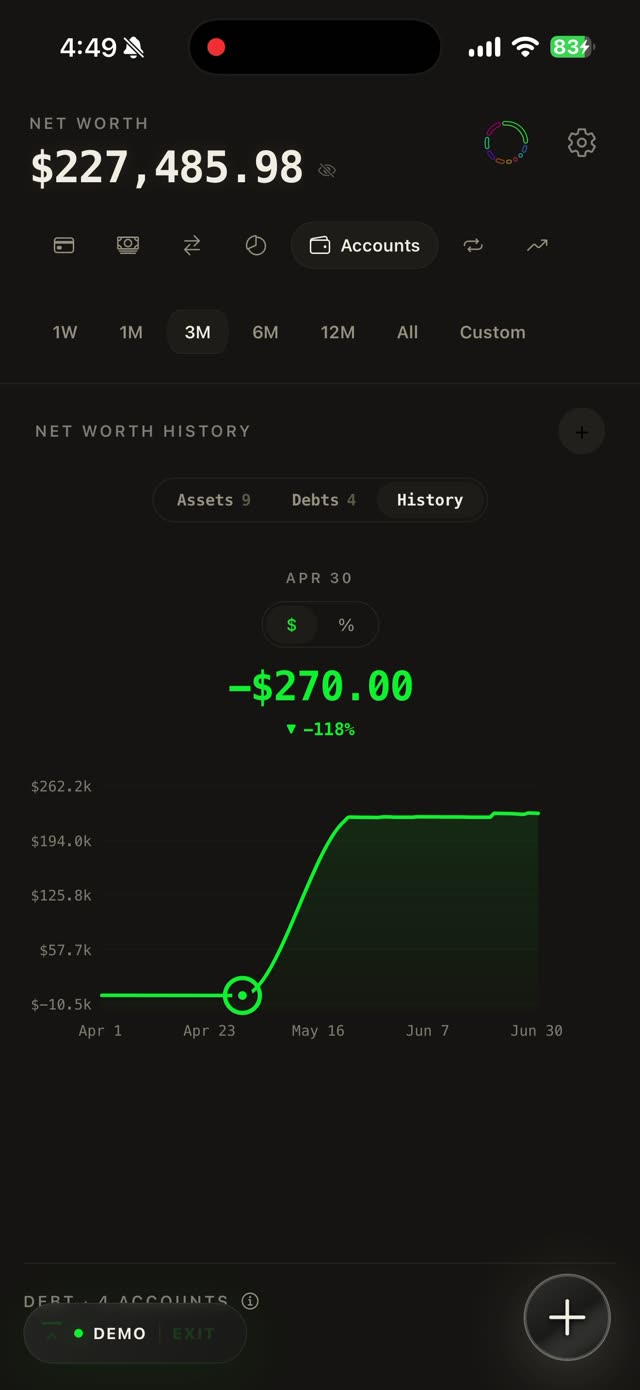The image size is (640, 1390).
Task: Choose the Custom time range
Action: tap(492, 332)
